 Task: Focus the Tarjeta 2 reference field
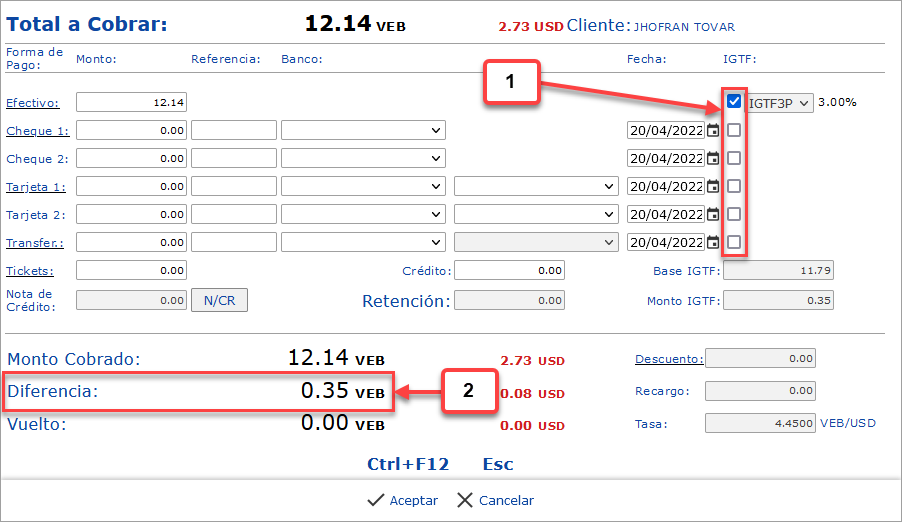tap(234, 214)
